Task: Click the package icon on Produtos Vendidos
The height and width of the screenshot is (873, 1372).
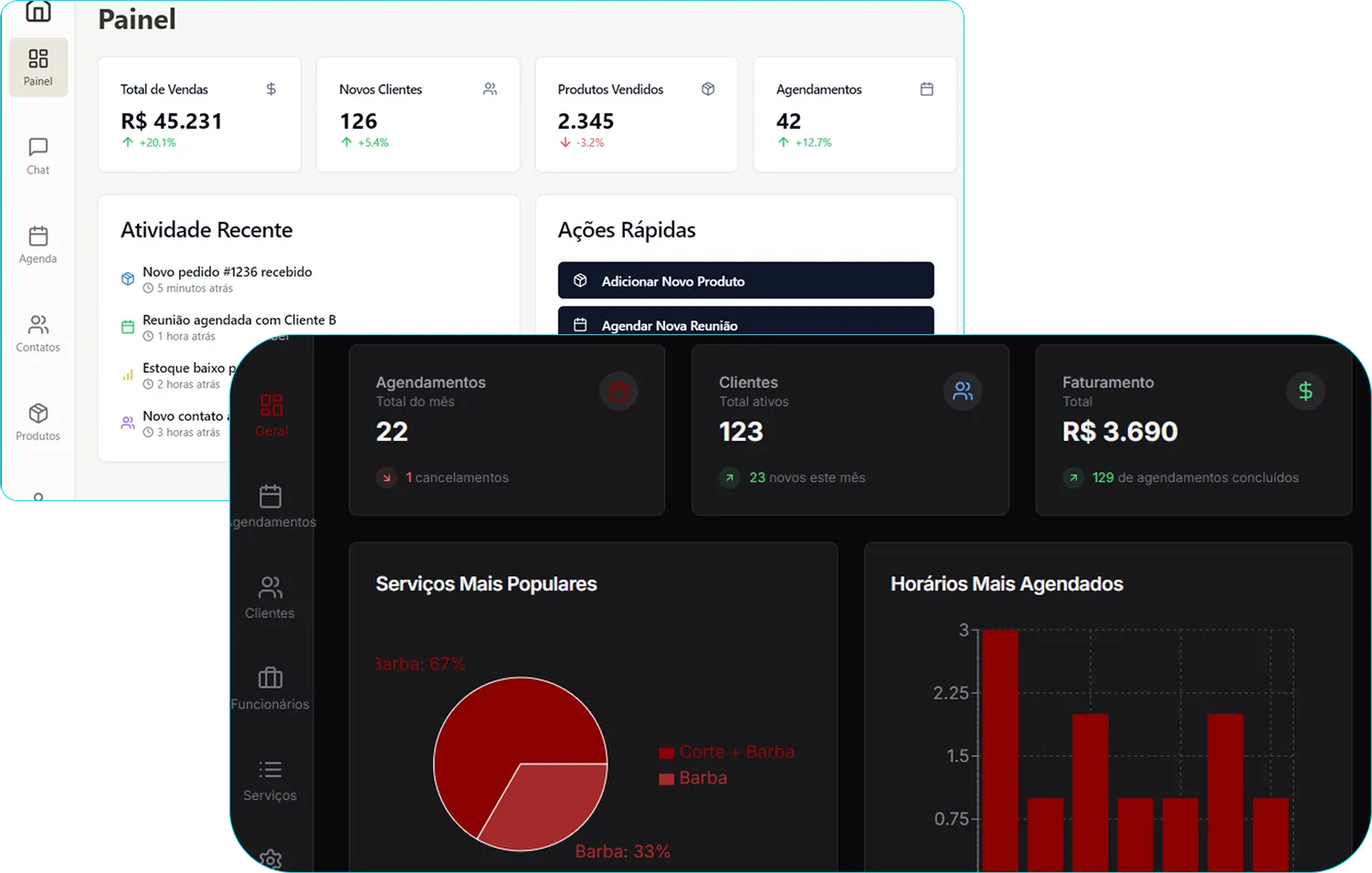Action: click(708, 89)
